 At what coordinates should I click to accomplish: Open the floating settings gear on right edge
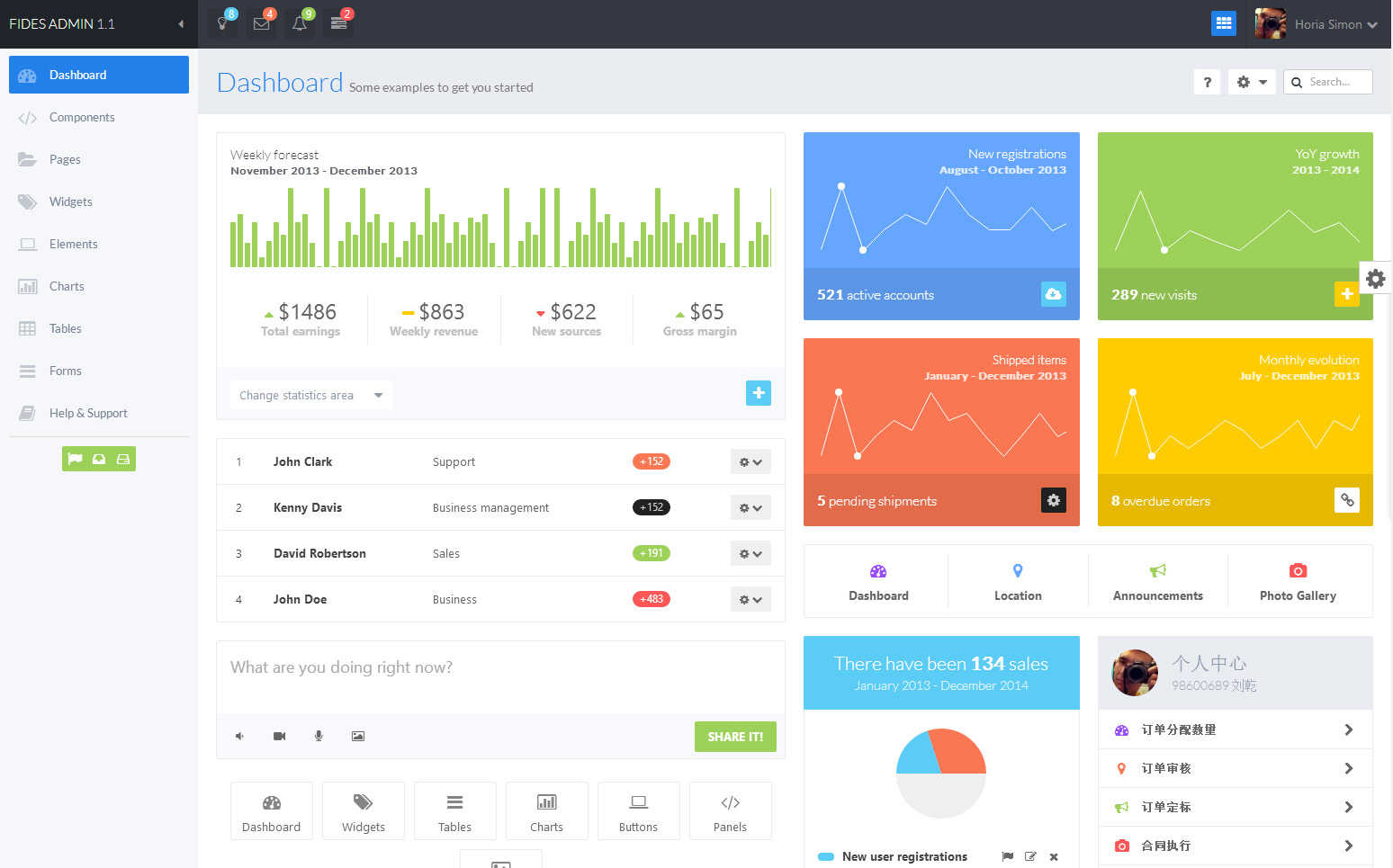pos(1375,279)
